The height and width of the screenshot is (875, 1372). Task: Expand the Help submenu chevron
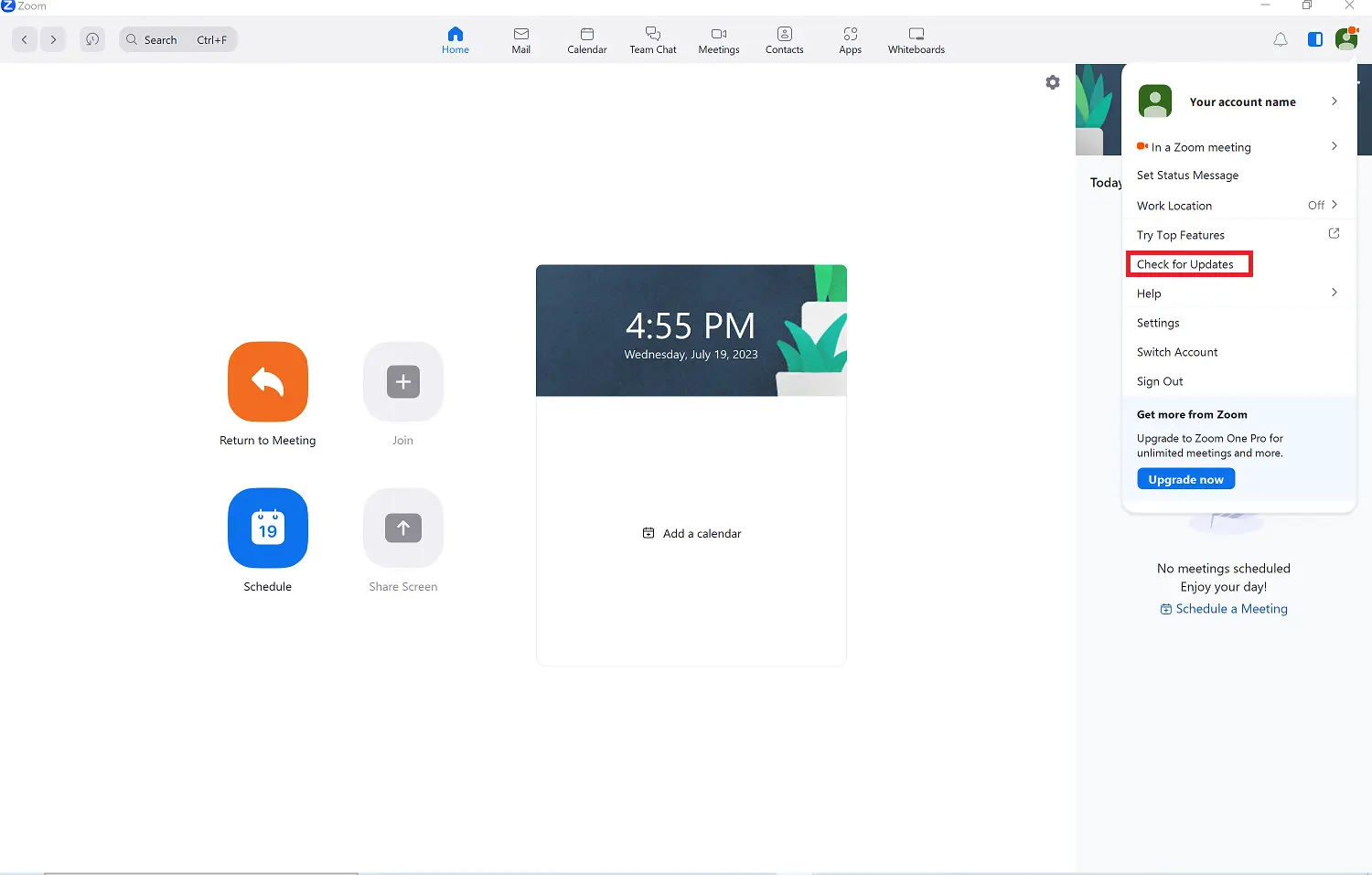[x=1334, y=293]
